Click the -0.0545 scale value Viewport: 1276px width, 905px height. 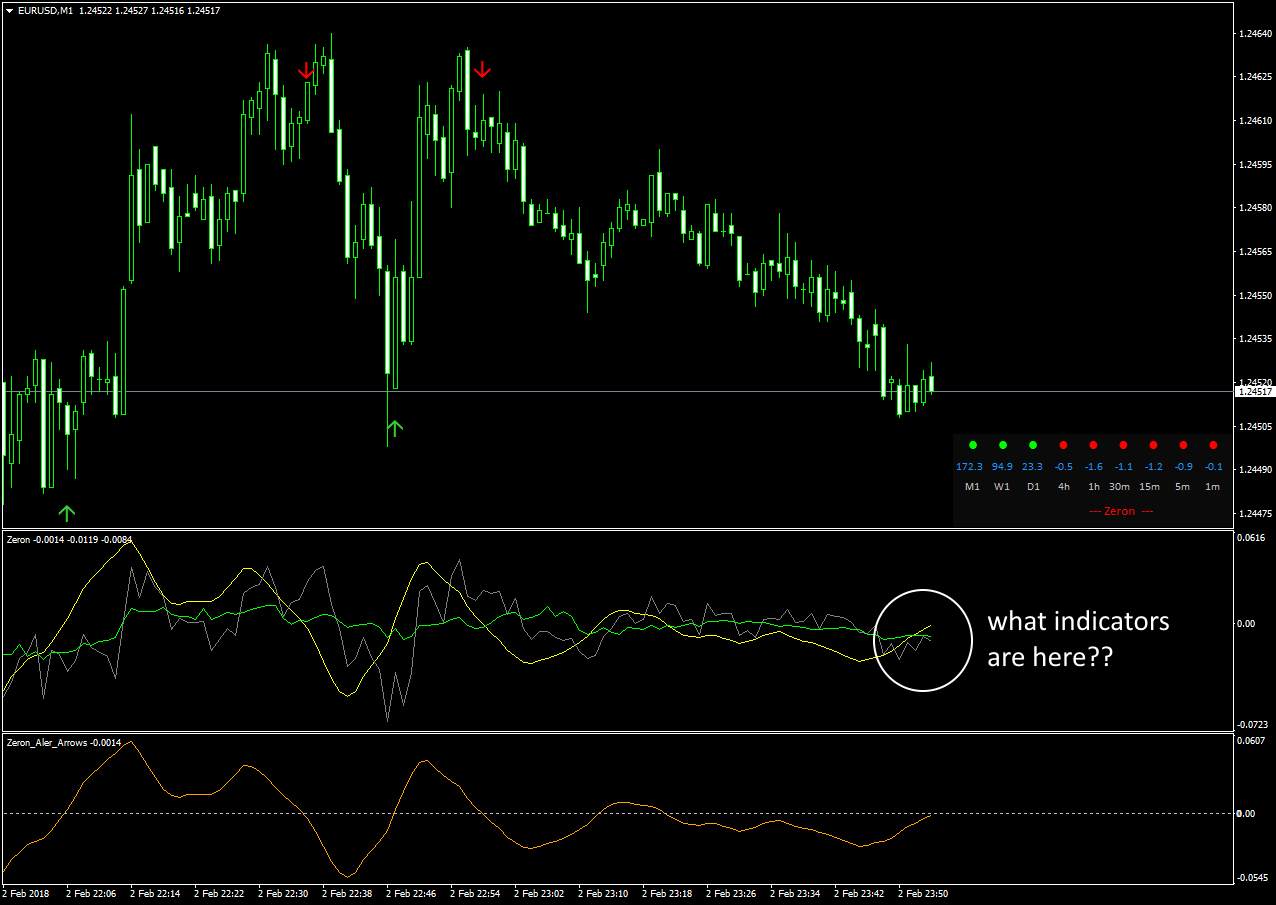[x=1251, y=878]
